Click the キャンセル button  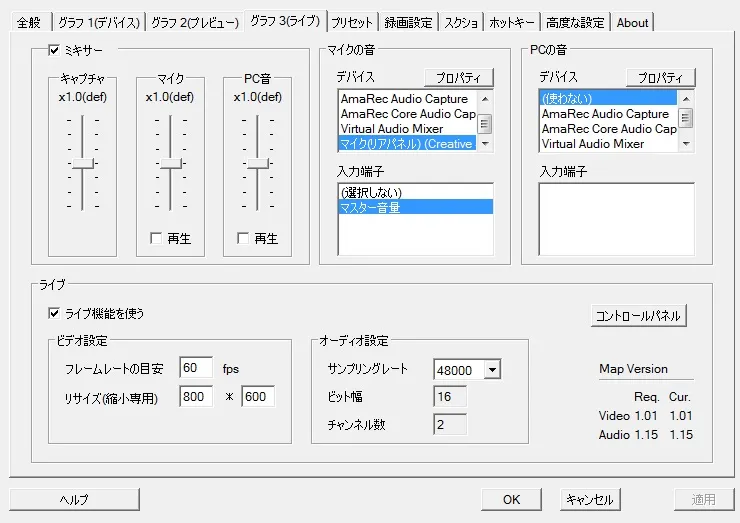click(588, 499)
